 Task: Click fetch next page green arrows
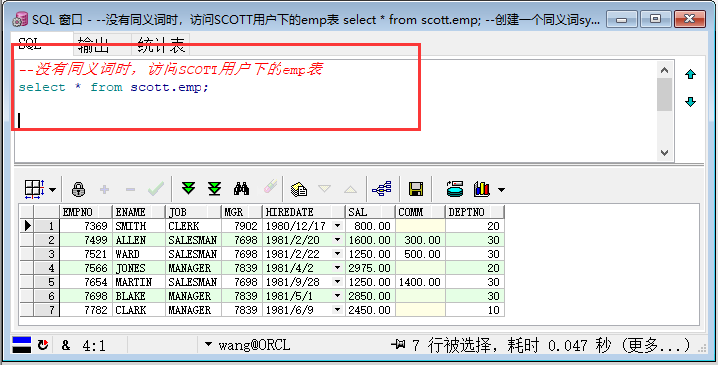point(188,189)
